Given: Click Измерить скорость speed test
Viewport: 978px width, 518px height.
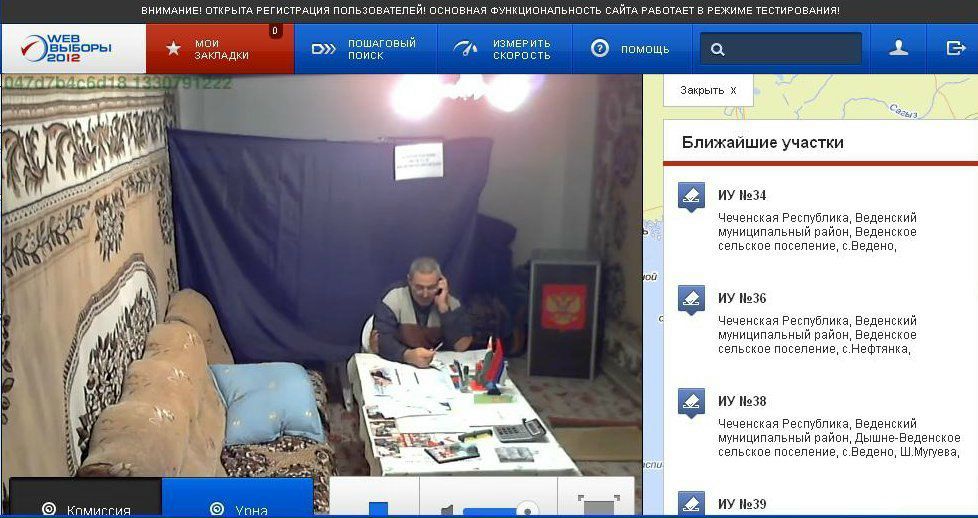Looking at the screenshot, I should pos(503,49).
